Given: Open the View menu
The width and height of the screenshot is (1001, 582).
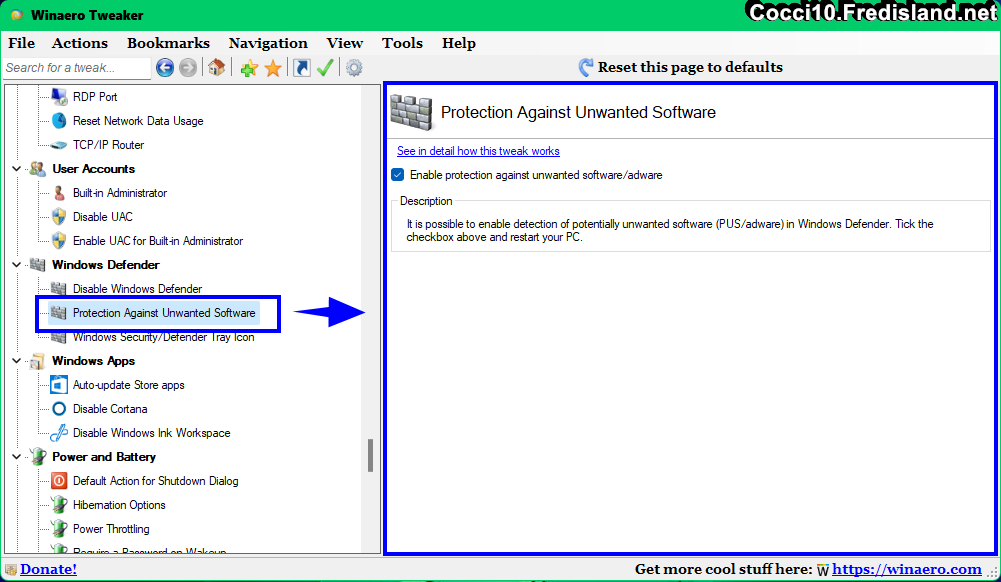Looking at the screenshot, I should tap(345, 43).
